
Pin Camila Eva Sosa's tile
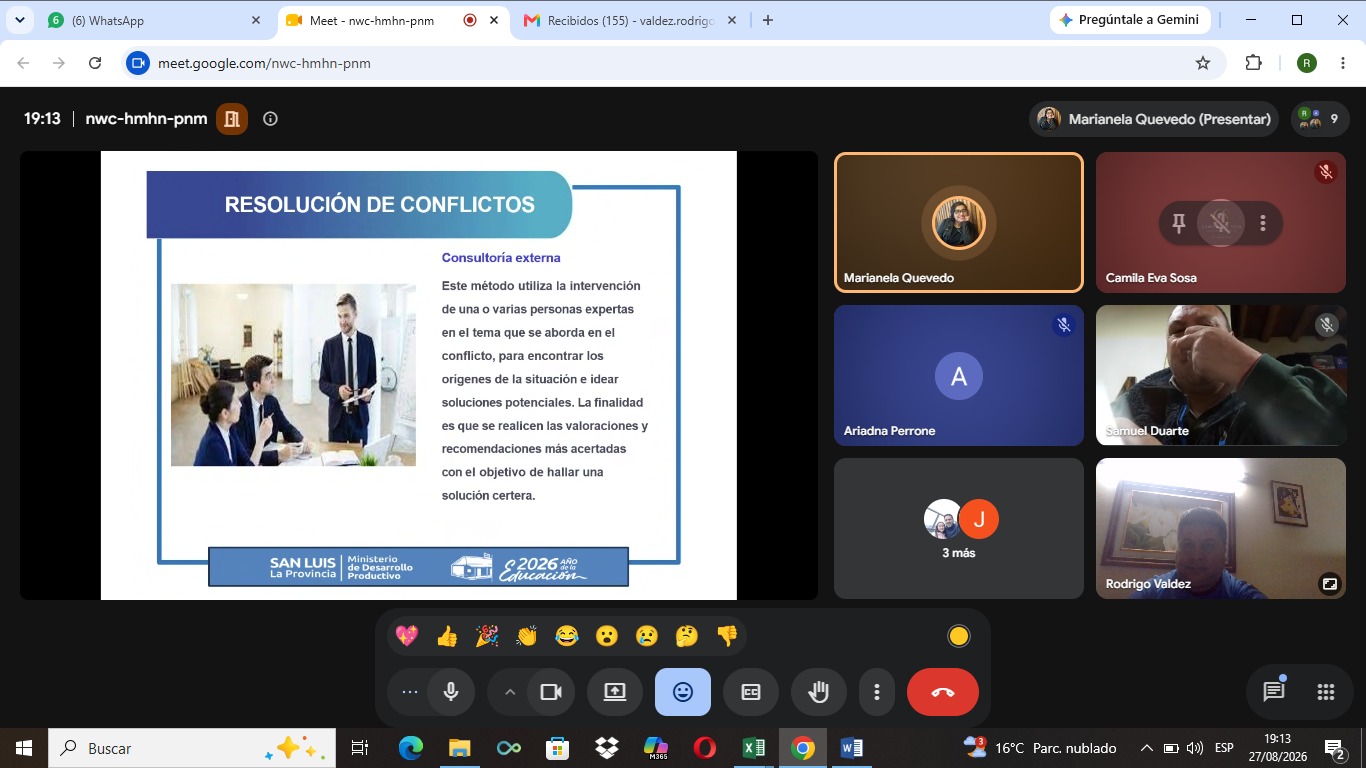coord(1178,223)
